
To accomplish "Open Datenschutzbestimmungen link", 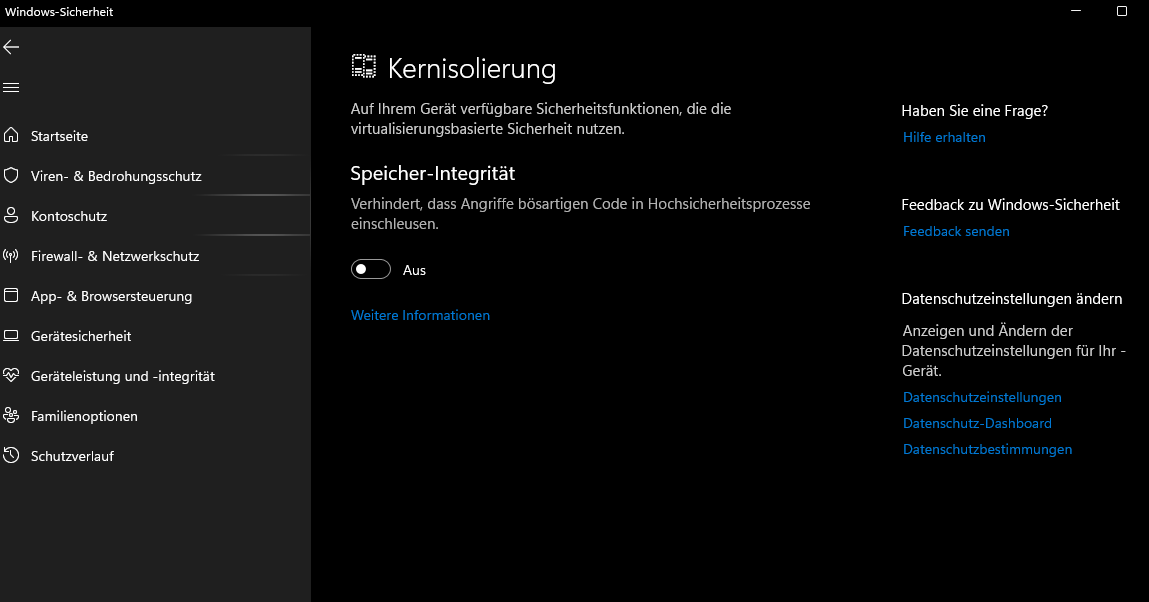I will pos(987,449).
